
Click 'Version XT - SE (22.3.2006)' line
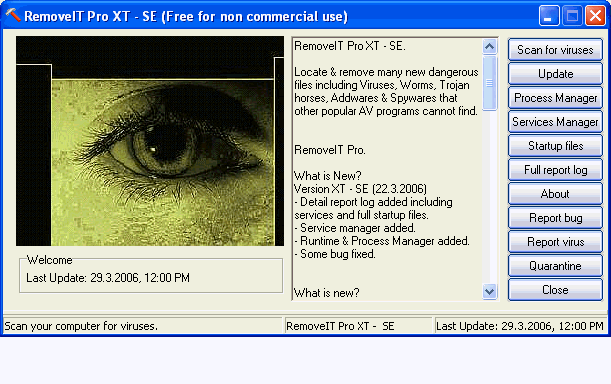(360, 189)
